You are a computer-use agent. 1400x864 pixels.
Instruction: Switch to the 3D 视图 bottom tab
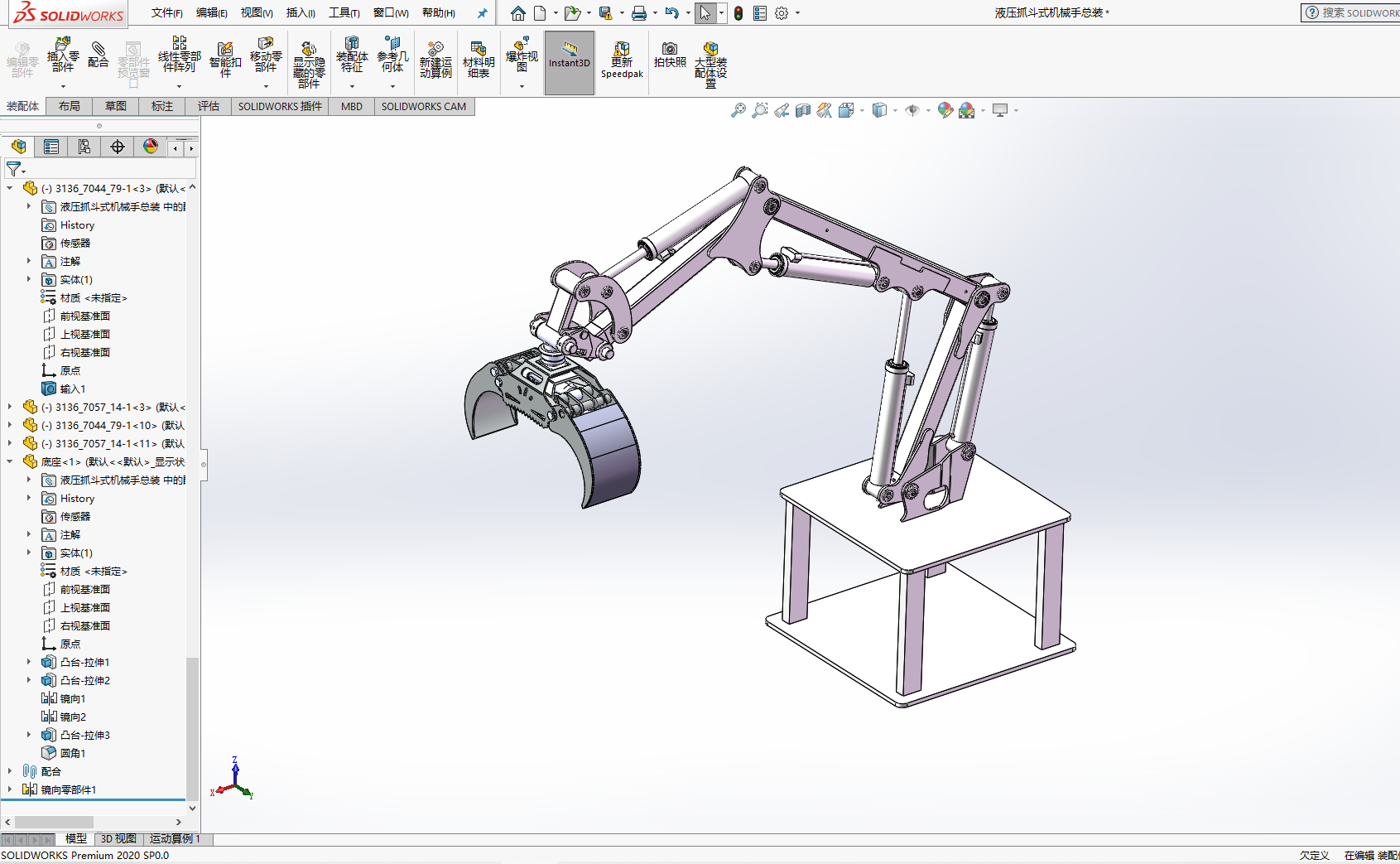[x=118, y=838]
